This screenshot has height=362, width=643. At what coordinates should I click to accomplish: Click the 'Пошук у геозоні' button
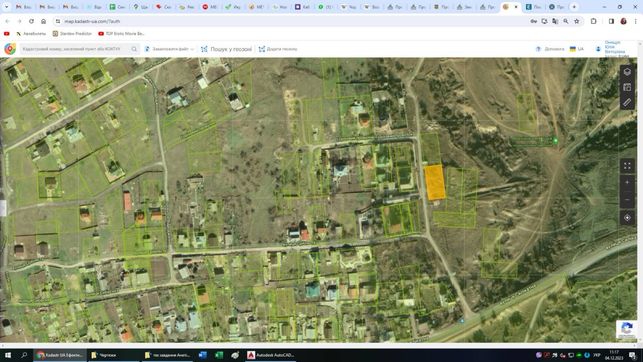(x=226, y=49)
